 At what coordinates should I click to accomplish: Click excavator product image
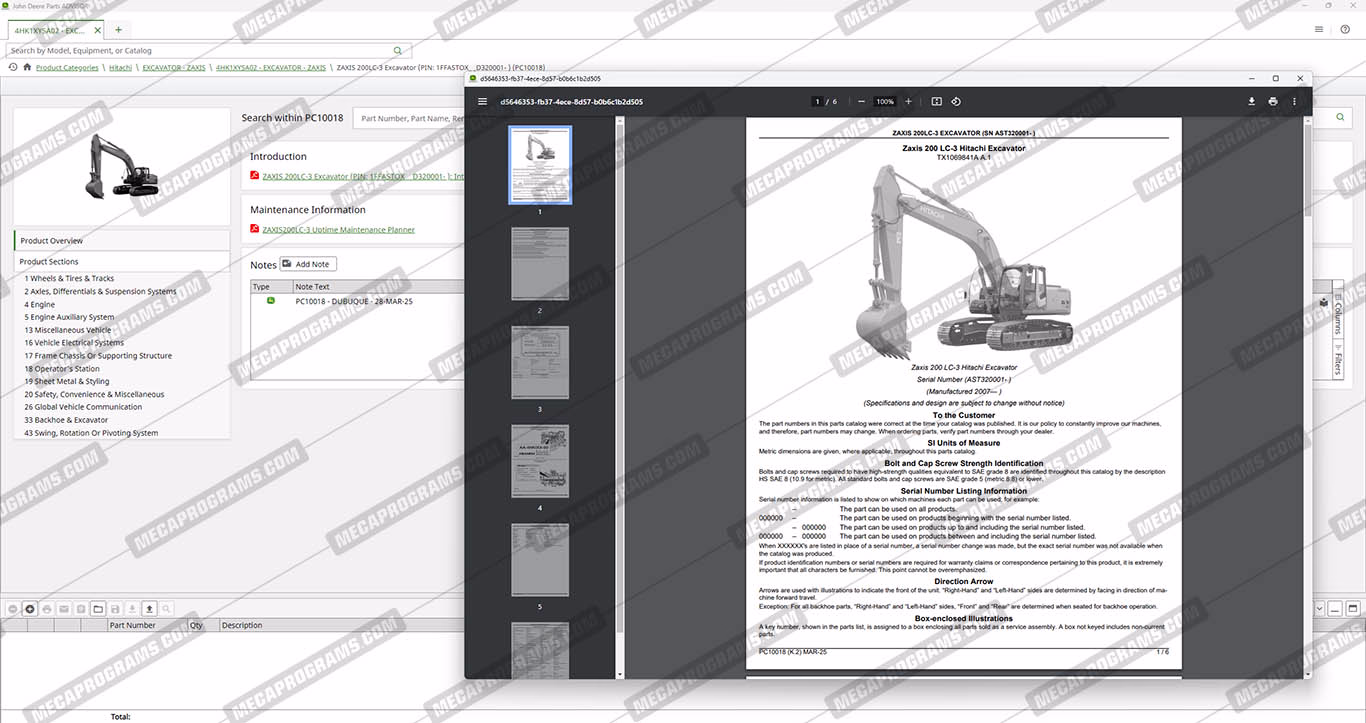tap(122, 165)
